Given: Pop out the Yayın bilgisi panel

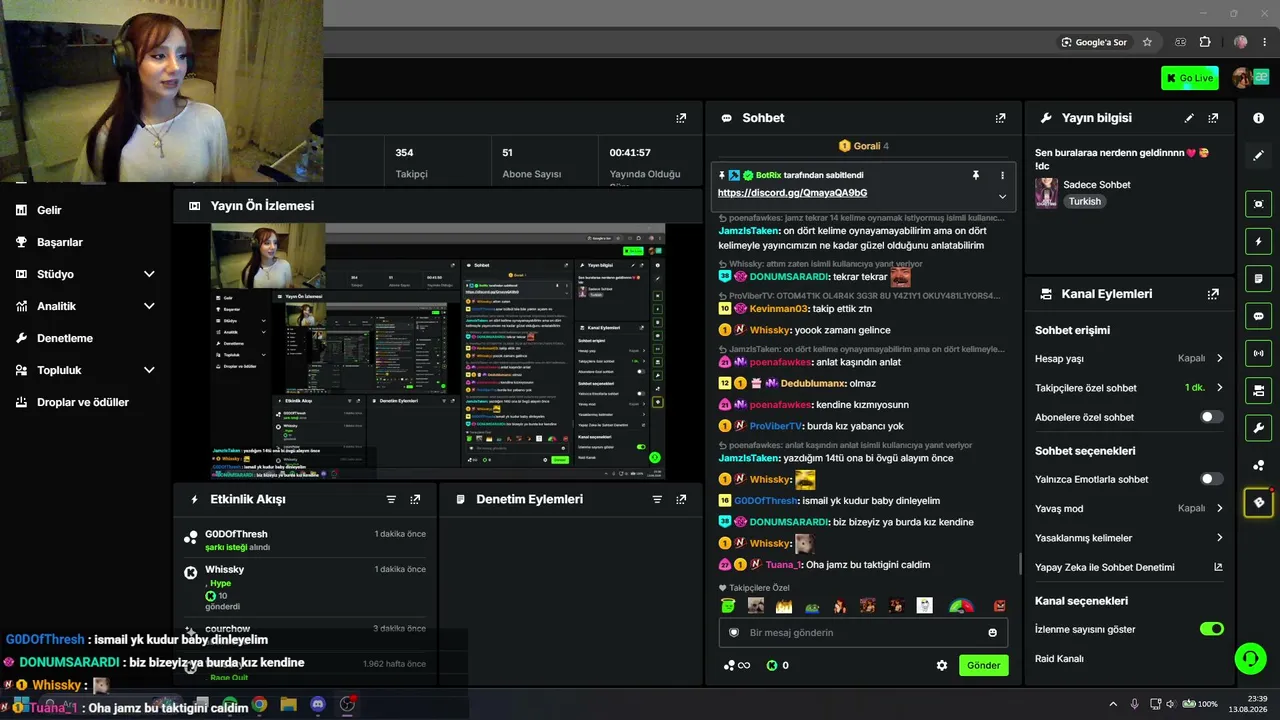Looking at the screenshot, I should (1213, 118).
